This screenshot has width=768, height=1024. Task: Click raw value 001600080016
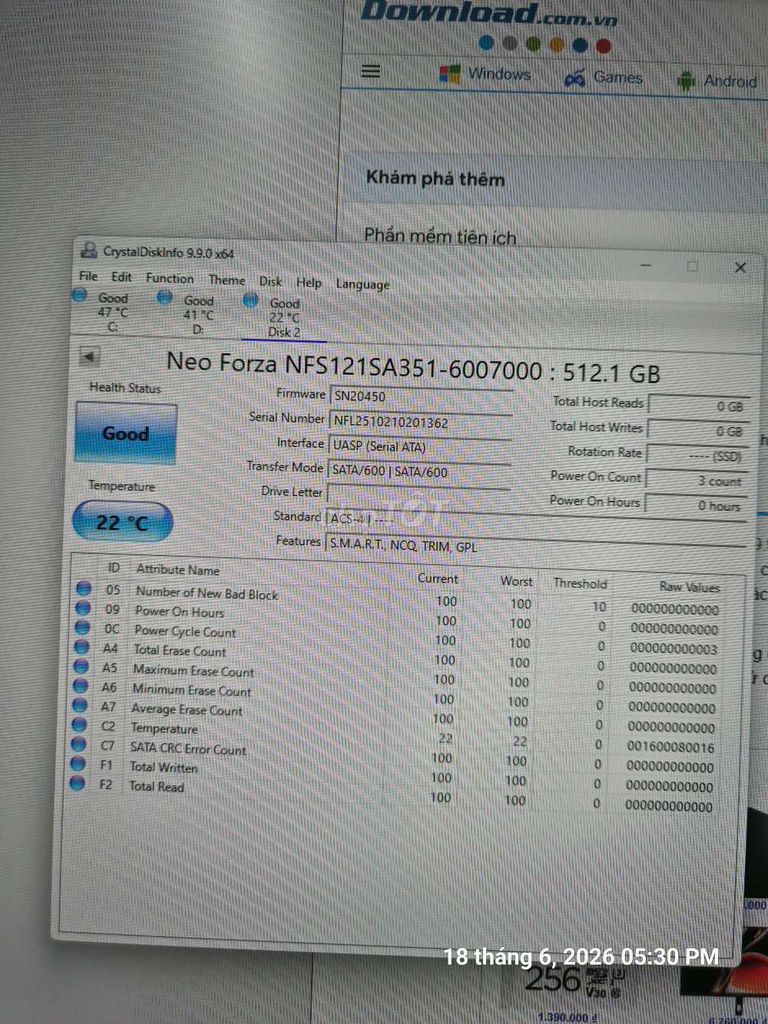pos(671,746)
